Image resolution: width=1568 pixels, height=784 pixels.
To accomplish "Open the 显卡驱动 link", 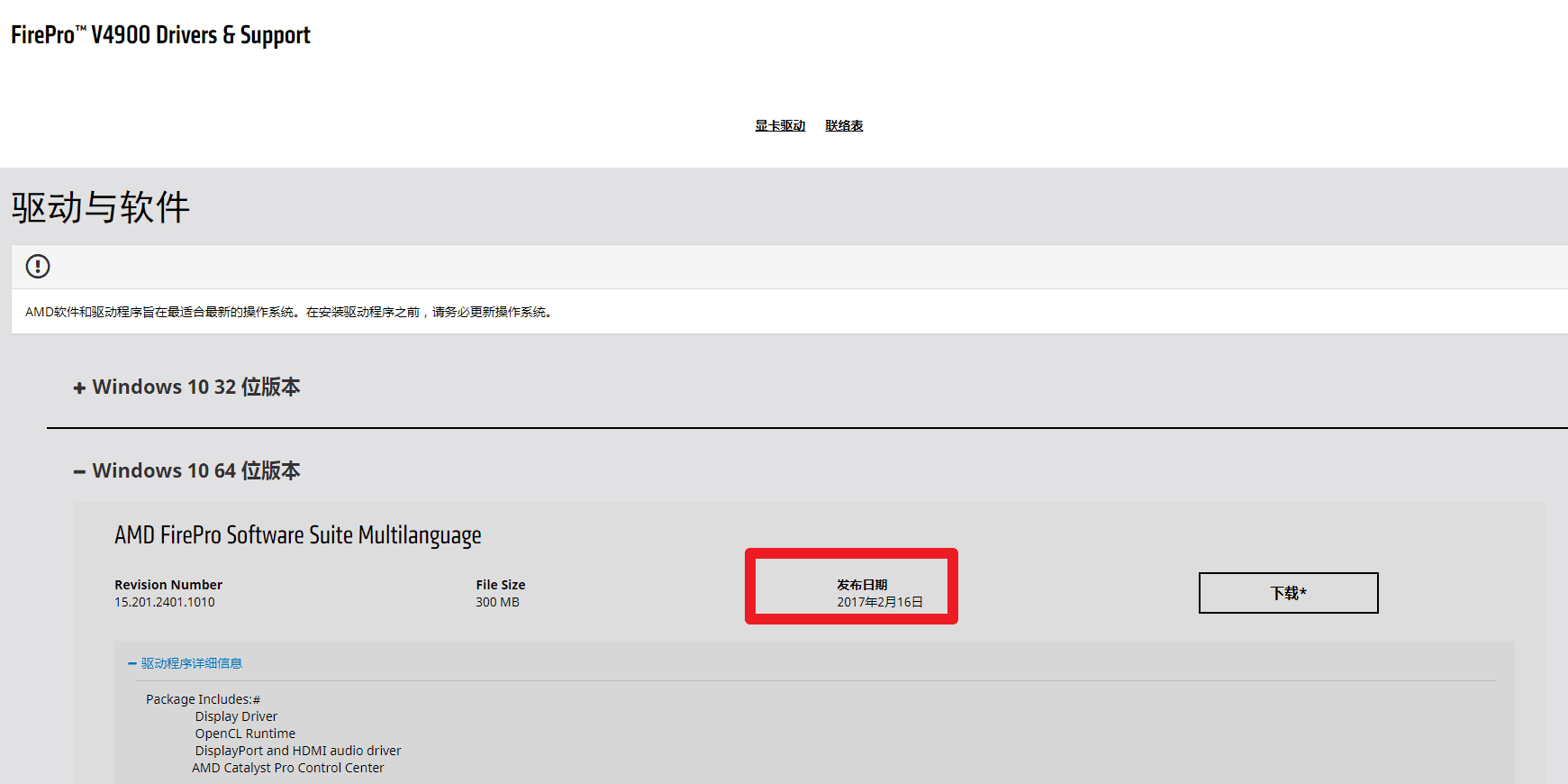I will pyautogui.click(x=780, y=125).
